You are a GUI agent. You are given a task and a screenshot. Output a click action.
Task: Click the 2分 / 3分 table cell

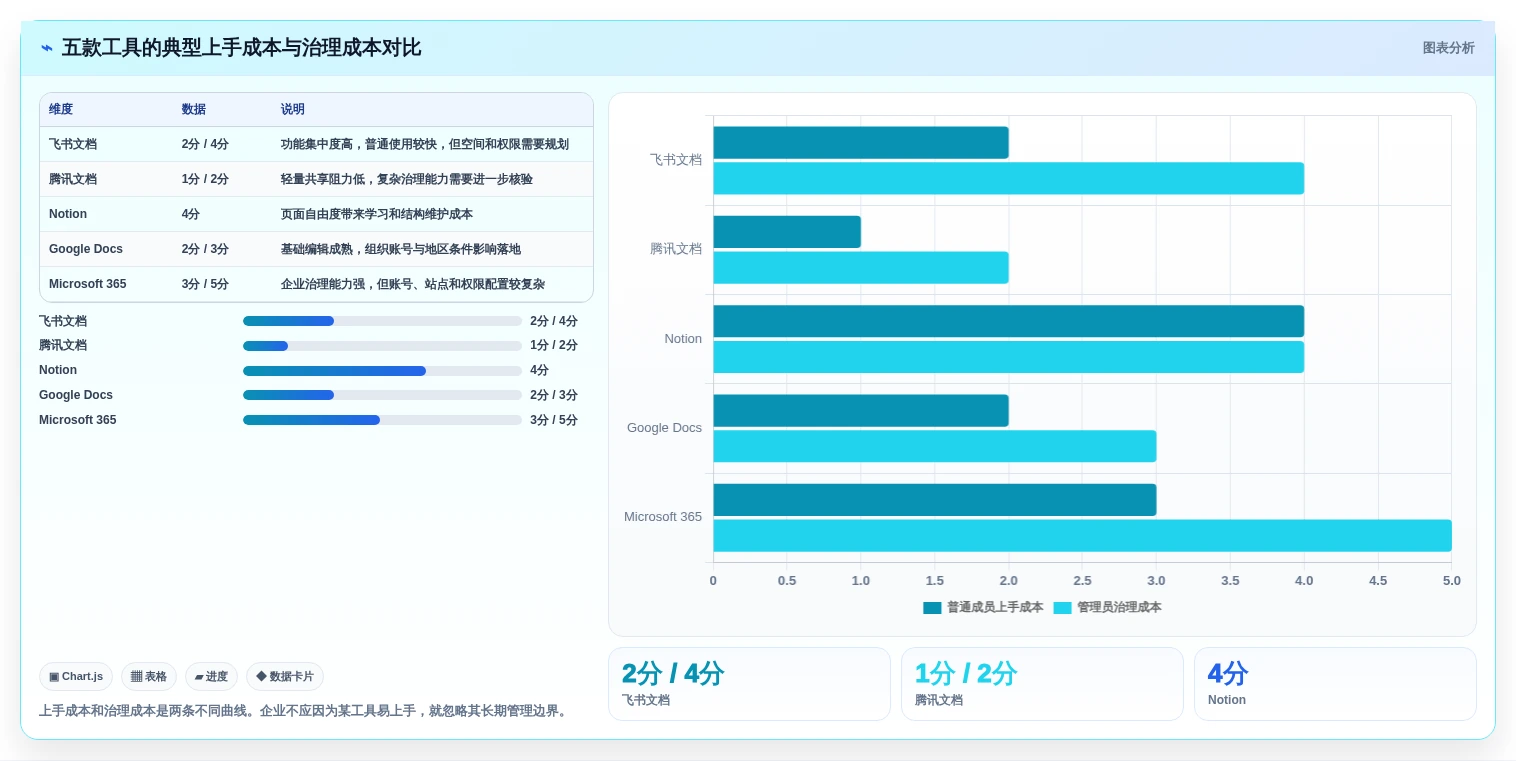(x=205, y=249)
